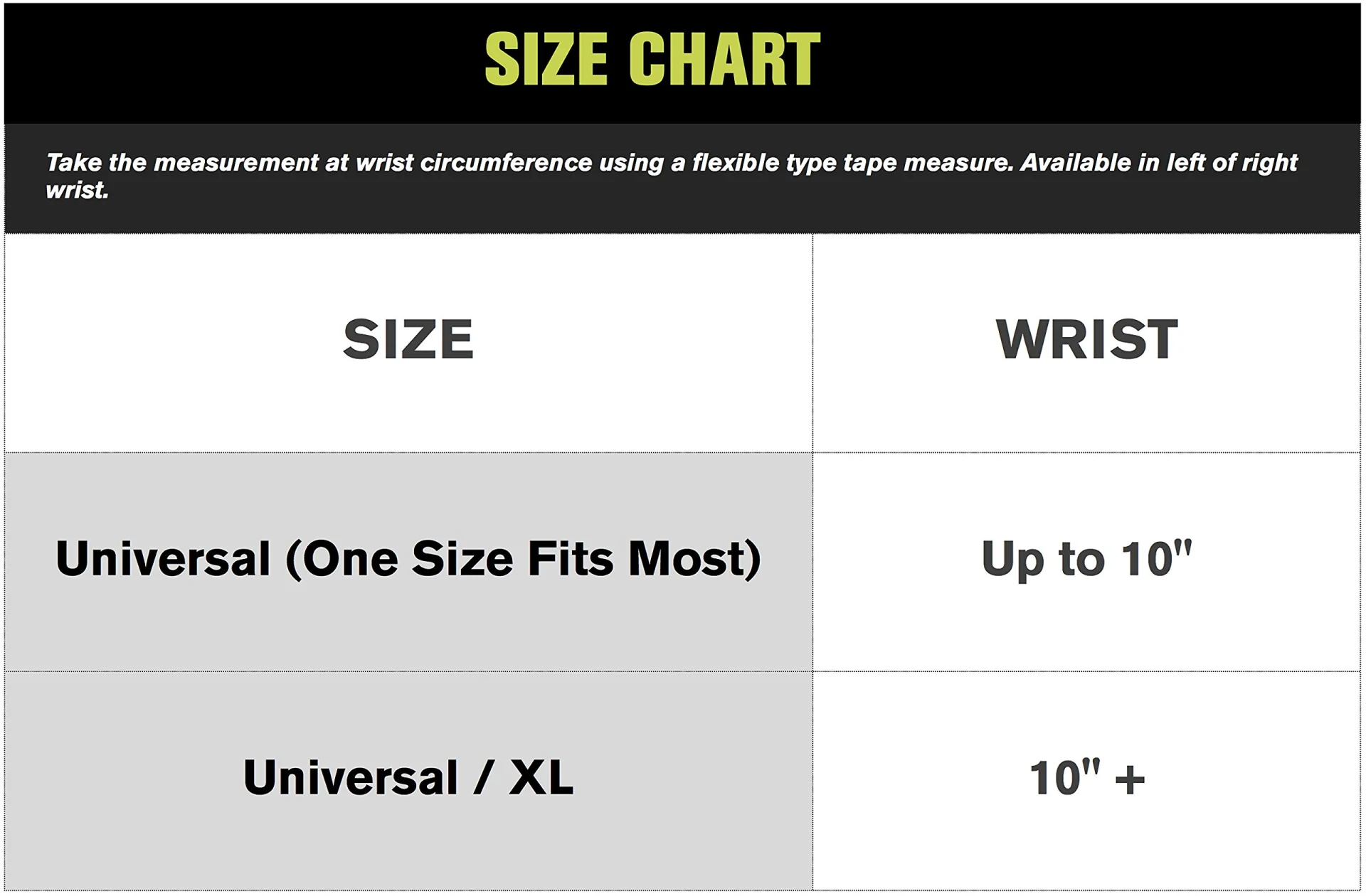The width and height of the screenshot is (1366, 896).
Task: Click the "(One Size Fits Most)" parenthetical
Action: (x=523, y=559)
